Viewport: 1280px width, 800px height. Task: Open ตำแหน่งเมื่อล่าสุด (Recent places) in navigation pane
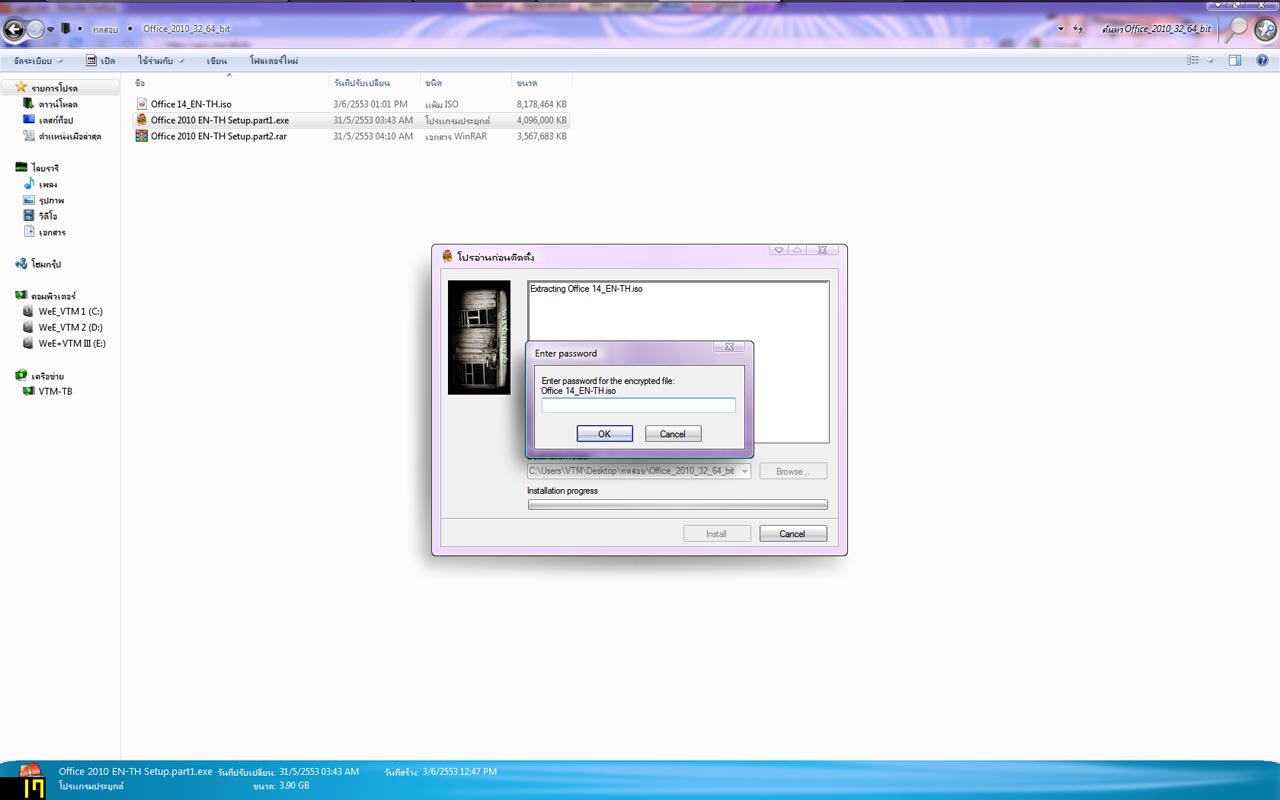click(x=70, y=136)
